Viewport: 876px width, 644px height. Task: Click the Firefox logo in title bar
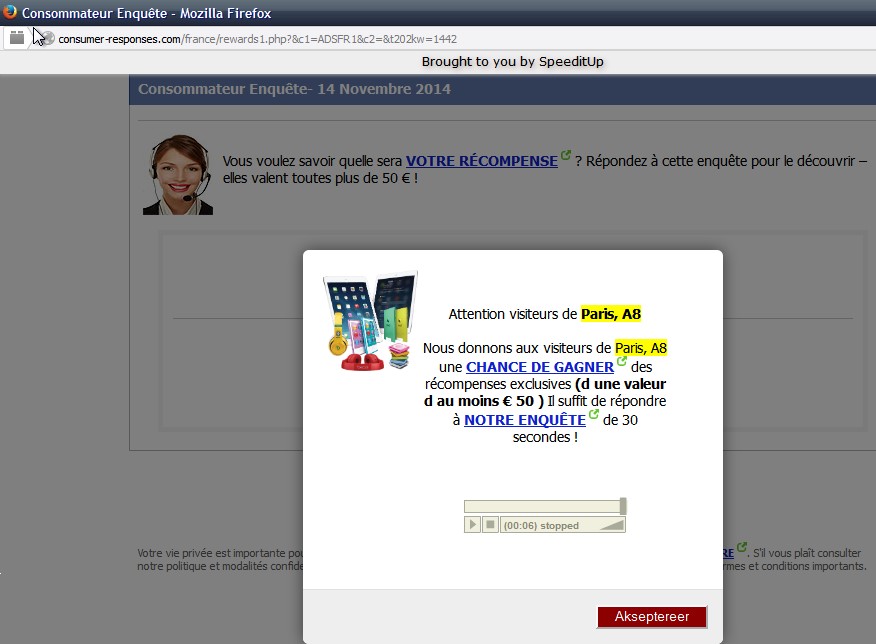point(10,13)
